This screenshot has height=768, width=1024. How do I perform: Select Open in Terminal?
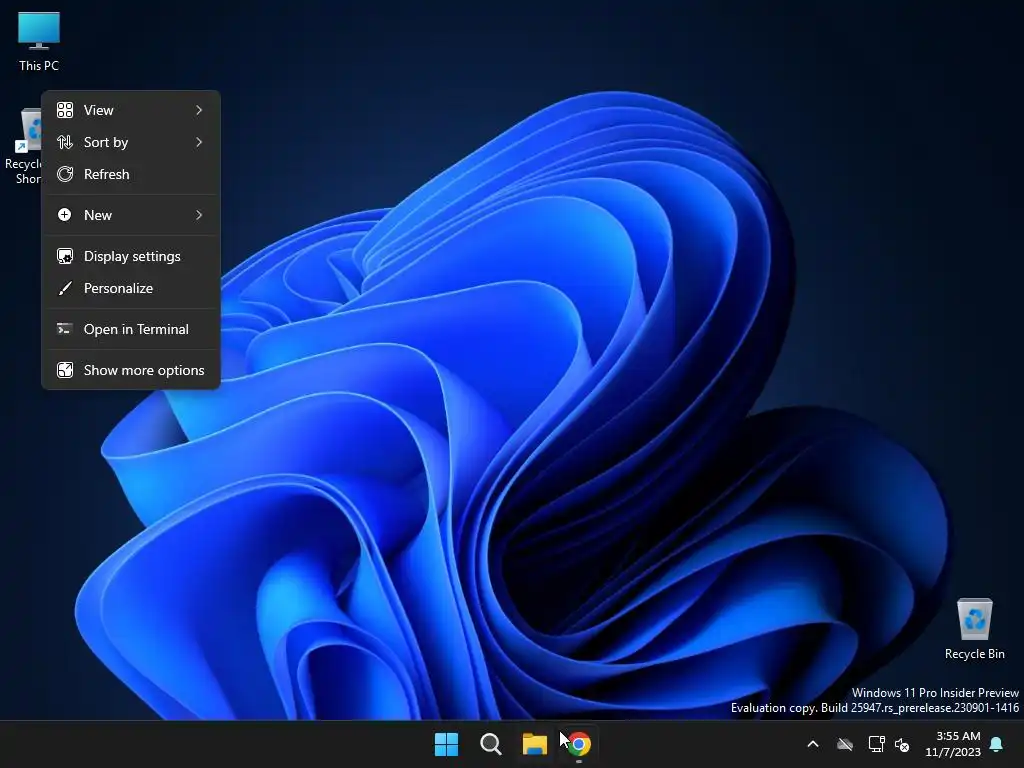click(x=131, y=330)
